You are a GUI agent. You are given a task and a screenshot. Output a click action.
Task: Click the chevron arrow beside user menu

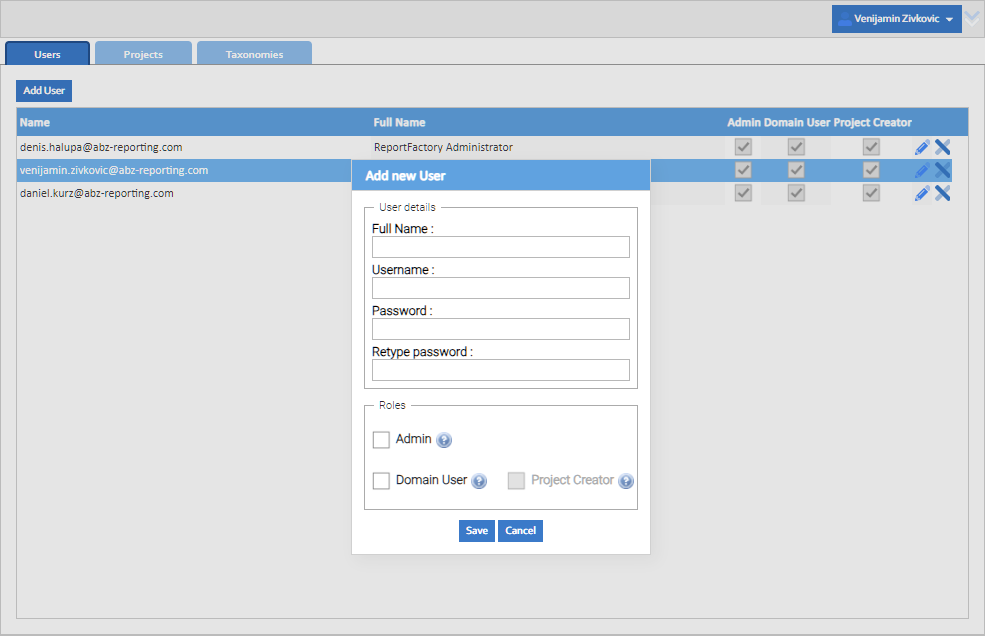(973, 18)
